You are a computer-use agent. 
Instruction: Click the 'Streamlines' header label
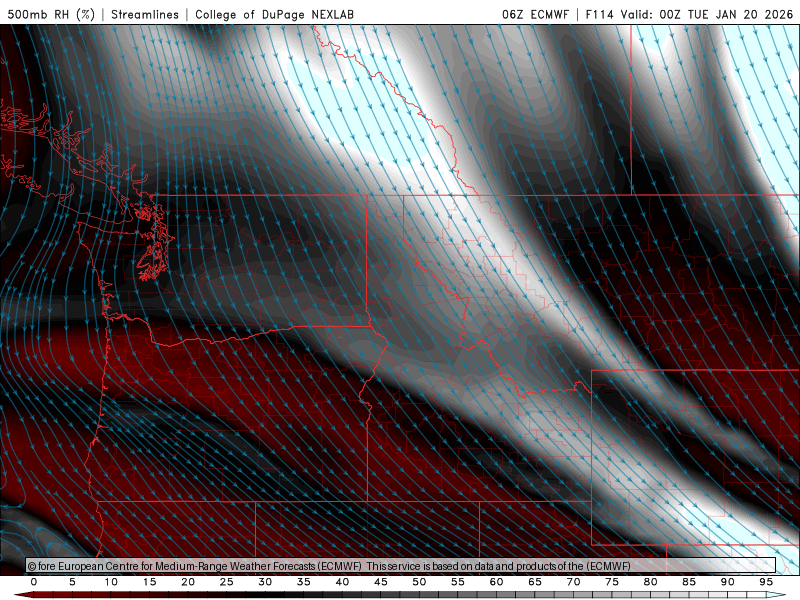145,14
